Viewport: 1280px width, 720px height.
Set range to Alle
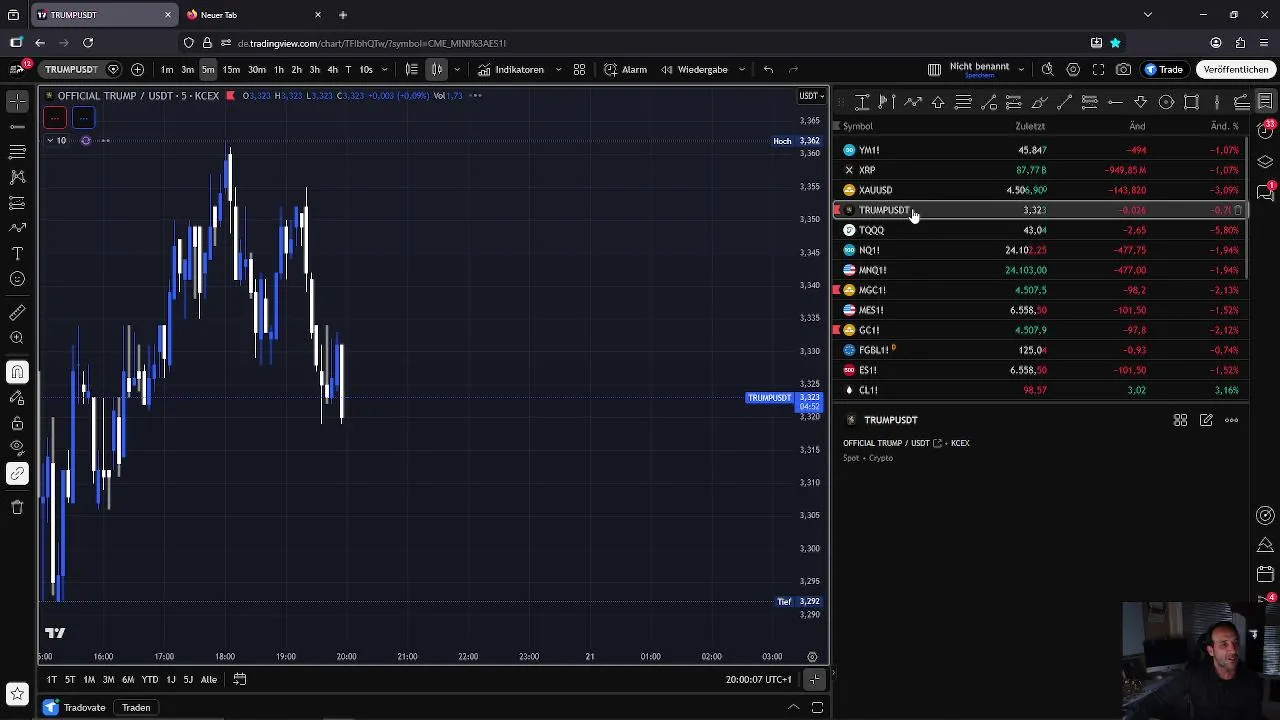point(208,680)
